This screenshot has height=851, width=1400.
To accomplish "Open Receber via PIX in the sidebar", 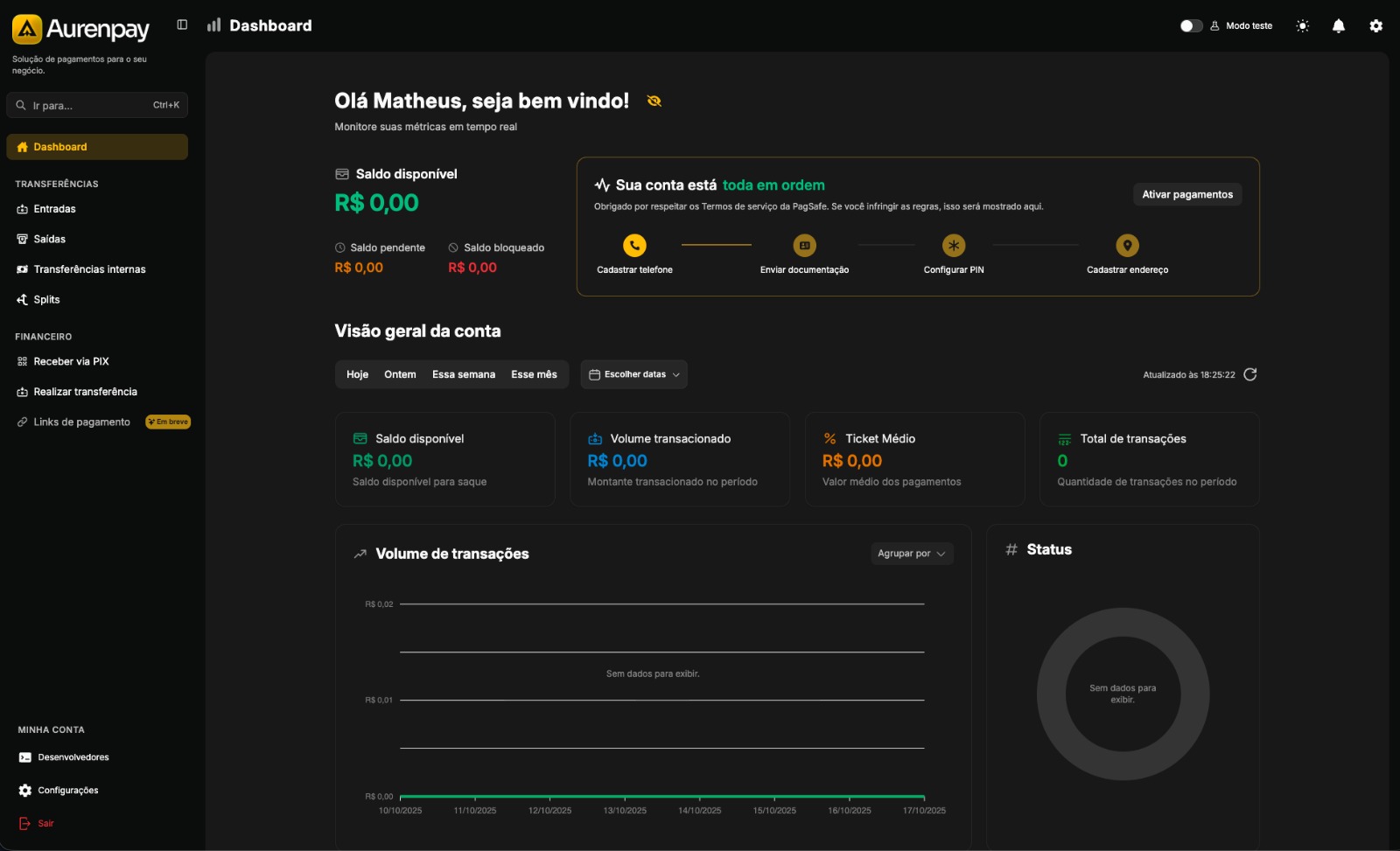I will [x=71, y=361].
